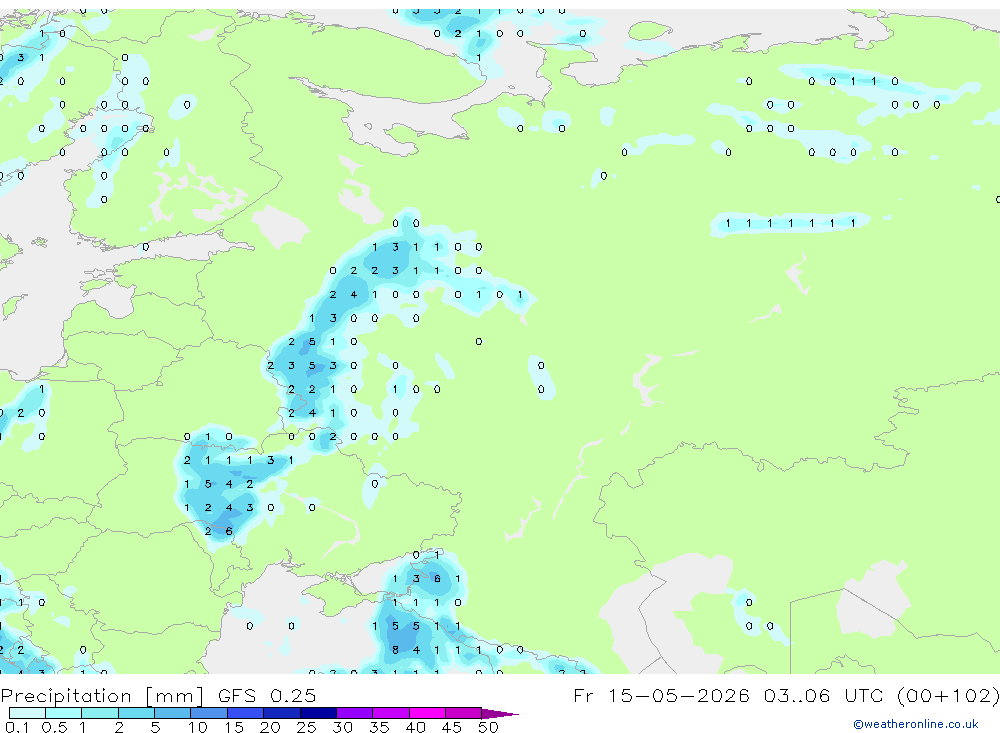
Task: Select the 25–30 mm legend color swatch
Action: click(318, 713)
